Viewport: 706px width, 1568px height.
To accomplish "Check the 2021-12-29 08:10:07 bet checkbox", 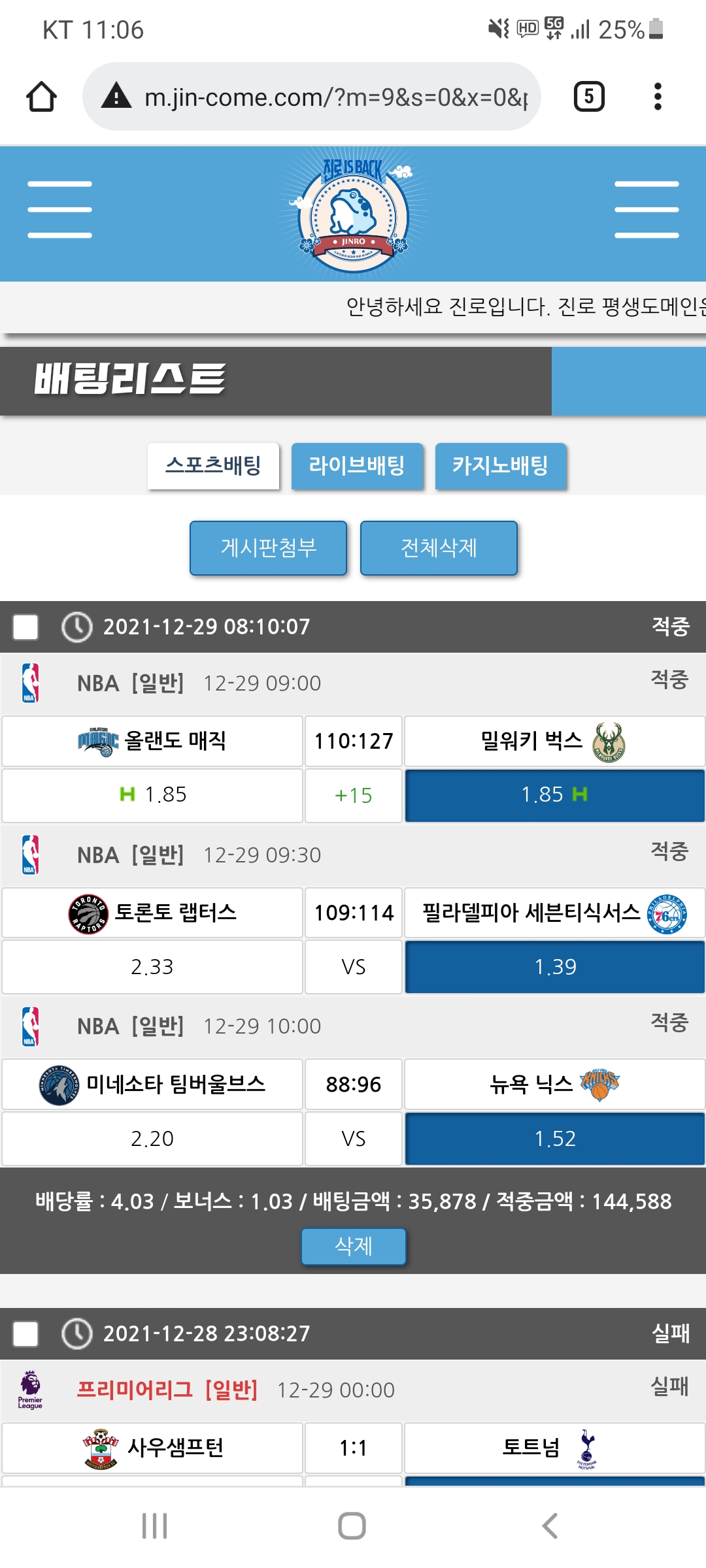I will [x=25, y=627].
